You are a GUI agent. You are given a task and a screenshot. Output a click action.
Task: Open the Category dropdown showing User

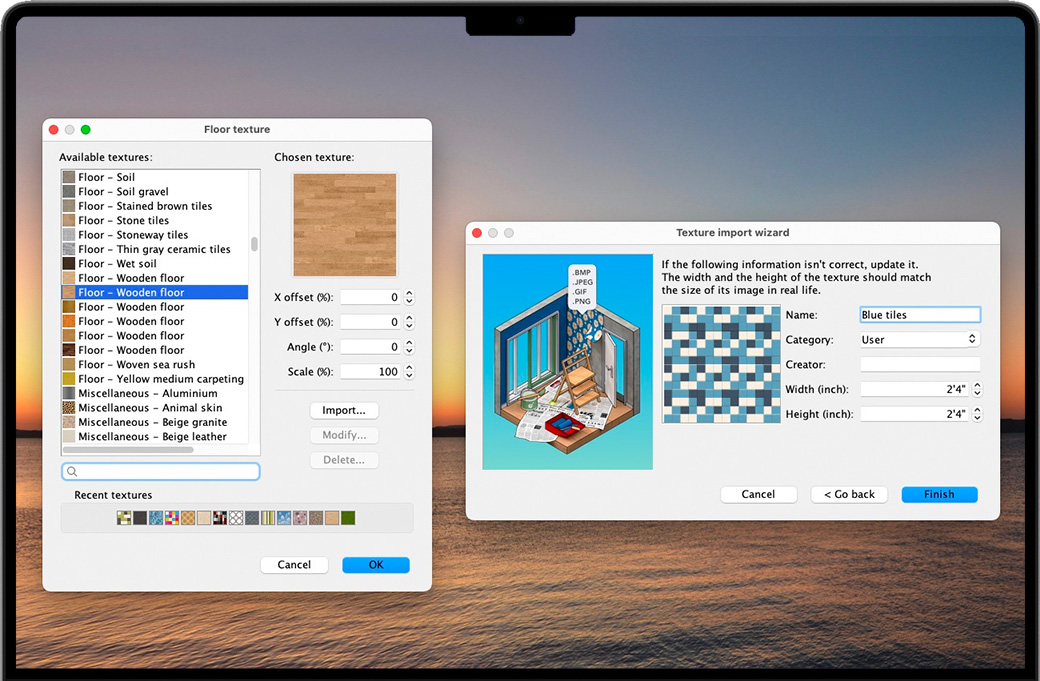pyautogui.click(x=920, y=340)
